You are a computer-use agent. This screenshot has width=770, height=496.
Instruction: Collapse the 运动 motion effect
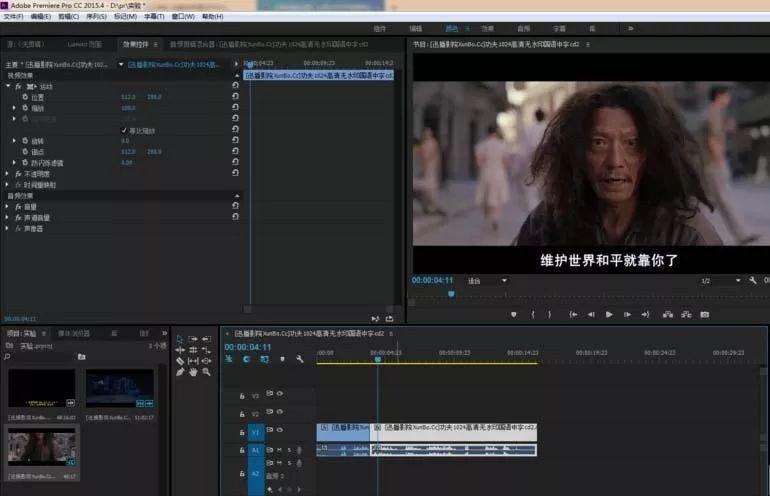8,86
